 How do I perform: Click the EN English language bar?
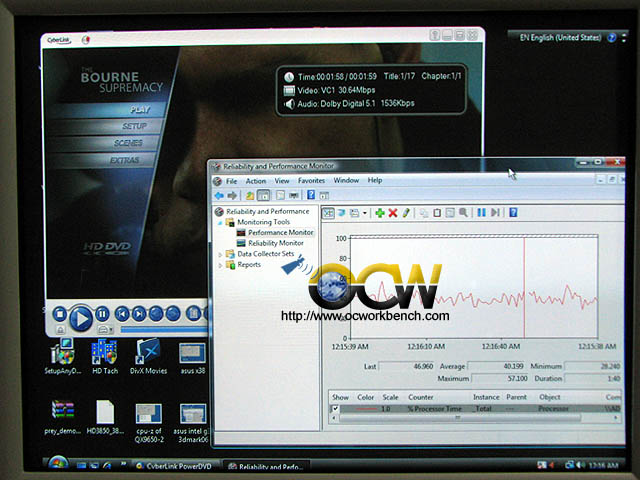560,38
